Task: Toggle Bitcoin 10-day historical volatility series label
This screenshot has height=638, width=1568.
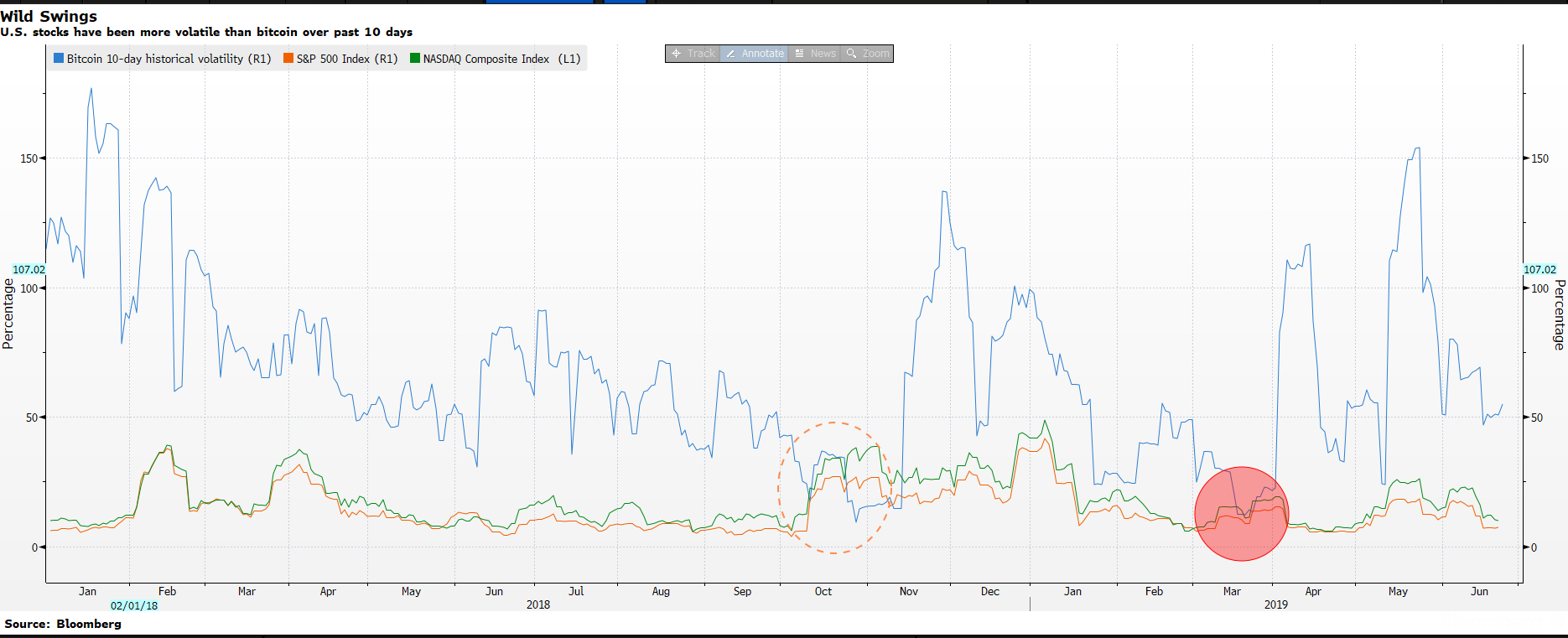Action: point(169,59)
